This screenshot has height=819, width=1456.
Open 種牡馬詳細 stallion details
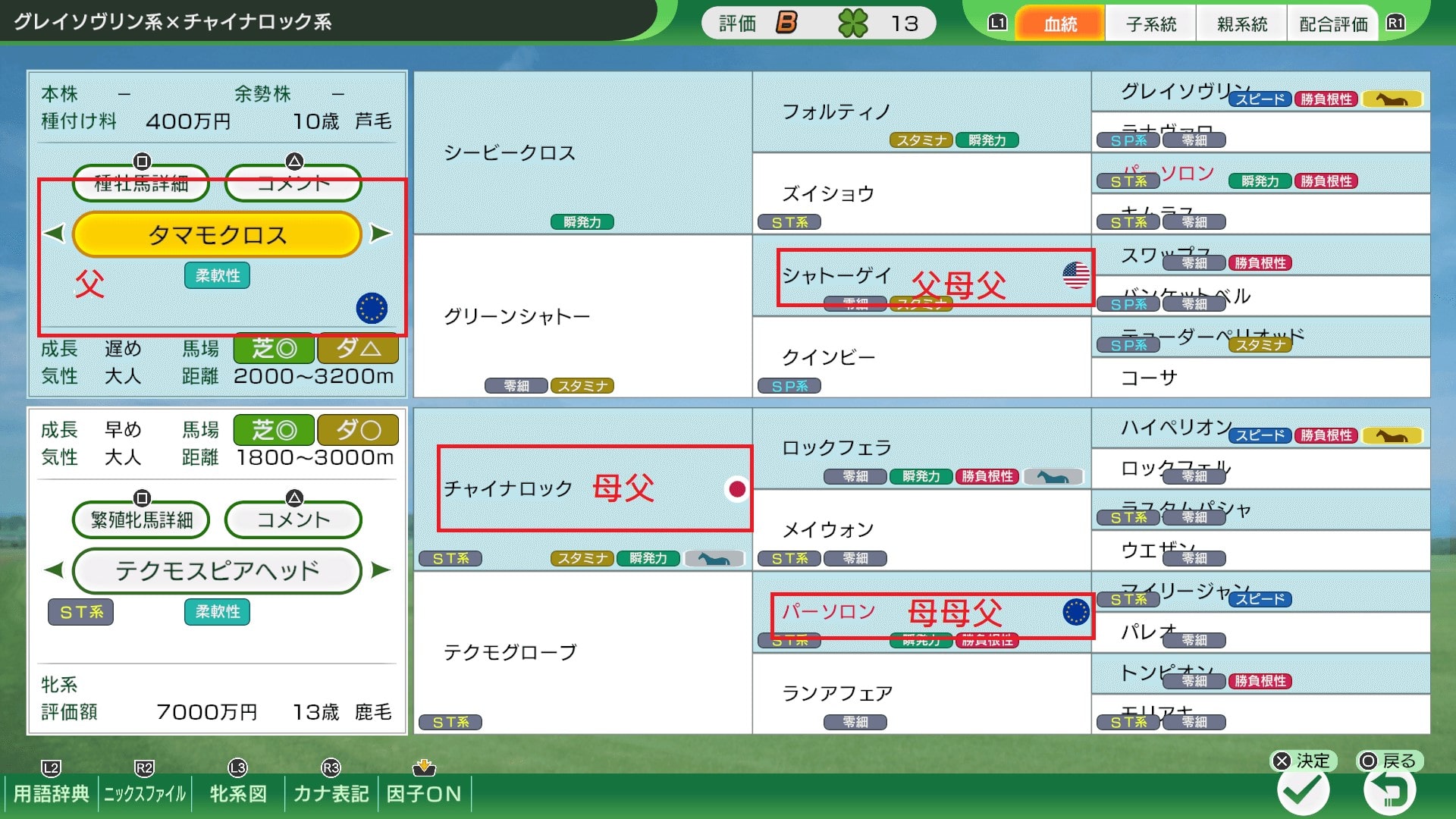tap(141, 183)
